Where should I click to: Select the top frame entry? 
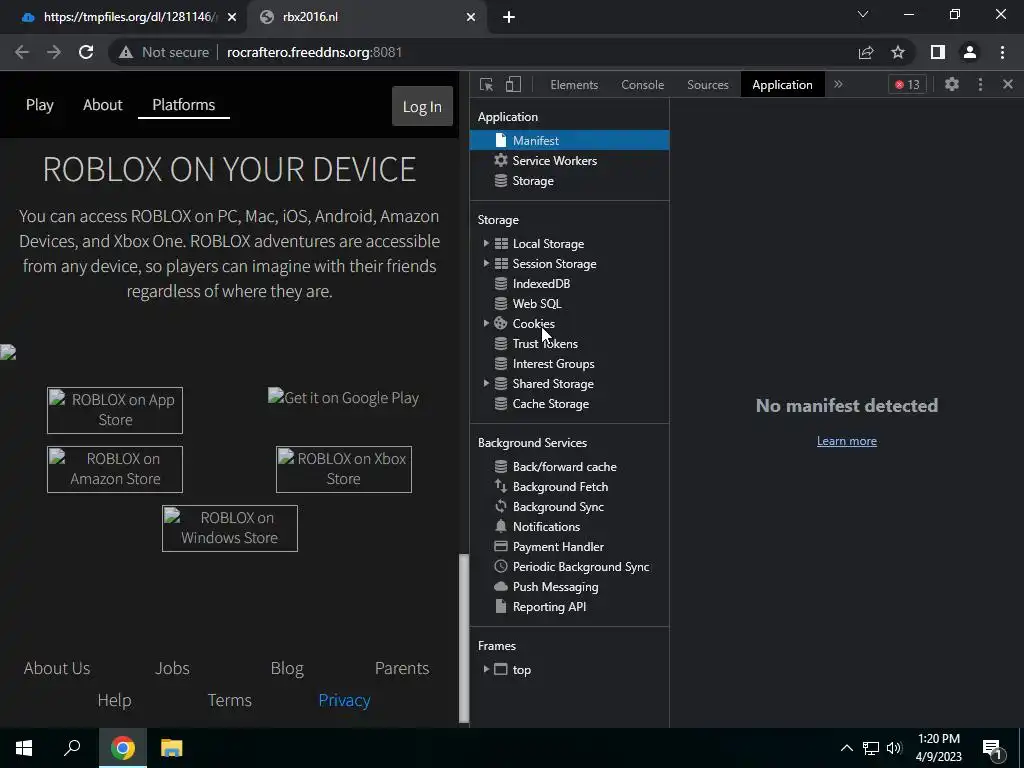click(521, 669)
